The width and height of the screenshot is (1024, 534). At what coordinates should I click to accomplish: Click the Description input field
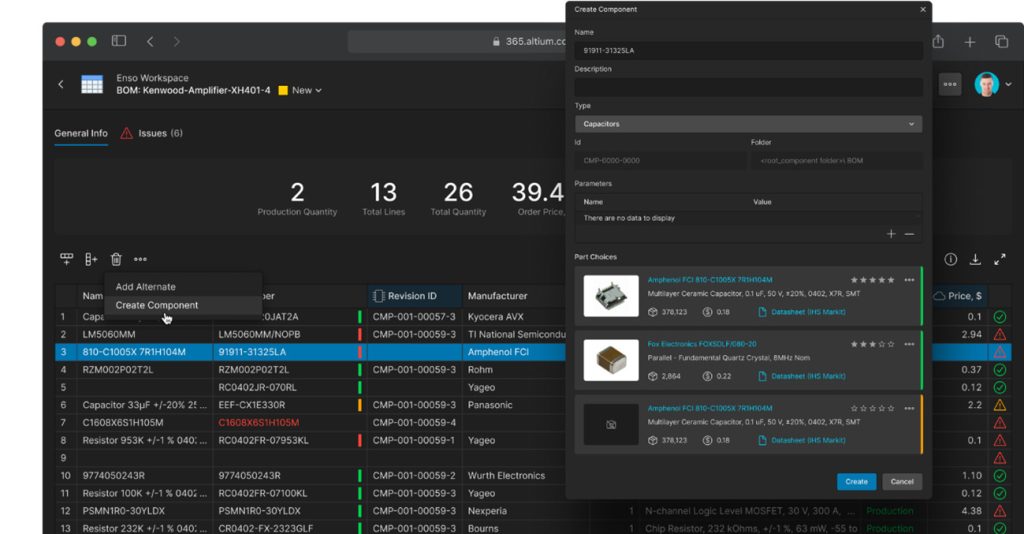(x=748, y=87)
